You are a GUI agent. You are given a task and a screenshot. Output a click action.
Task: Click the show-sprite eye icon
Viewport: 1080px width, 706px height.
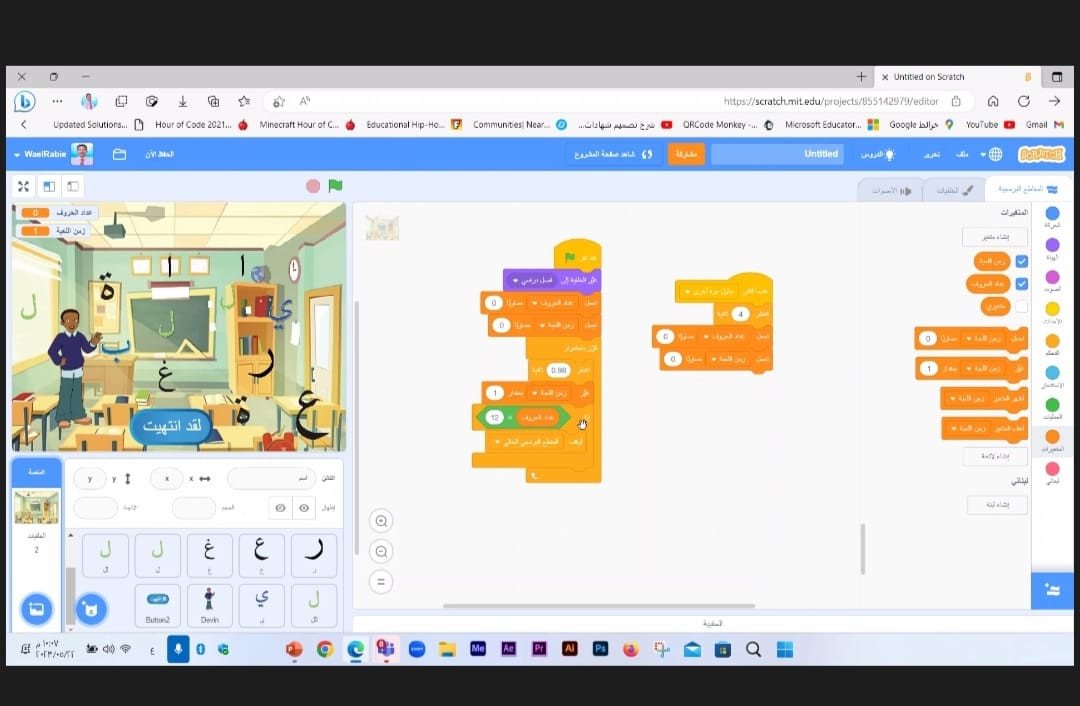click(x=304, y=508)
